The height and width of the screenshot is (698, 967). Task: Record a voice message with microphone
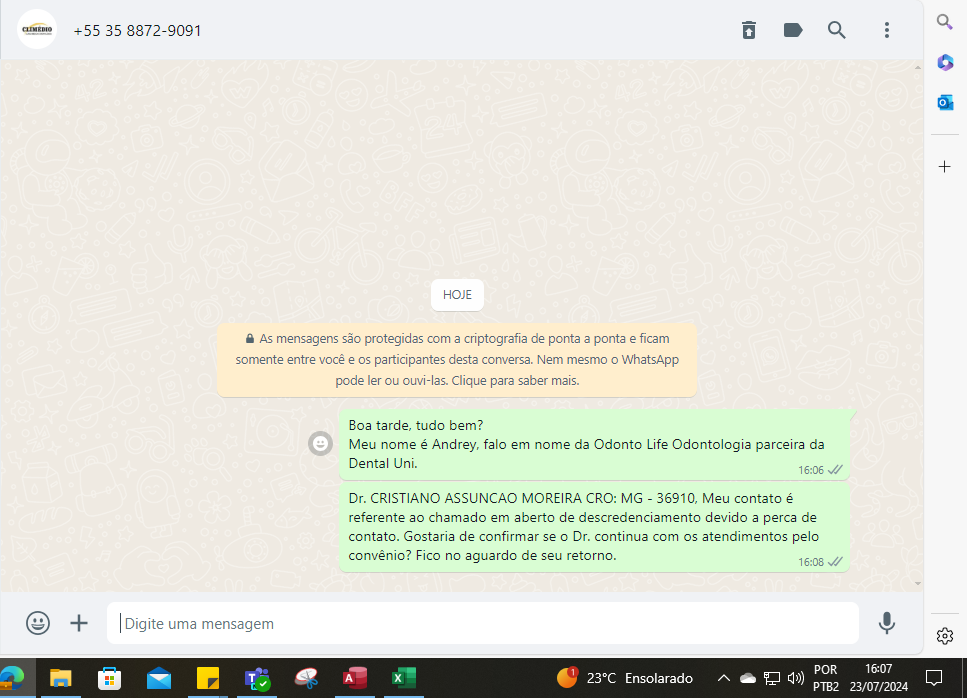(x=886, y=623)
